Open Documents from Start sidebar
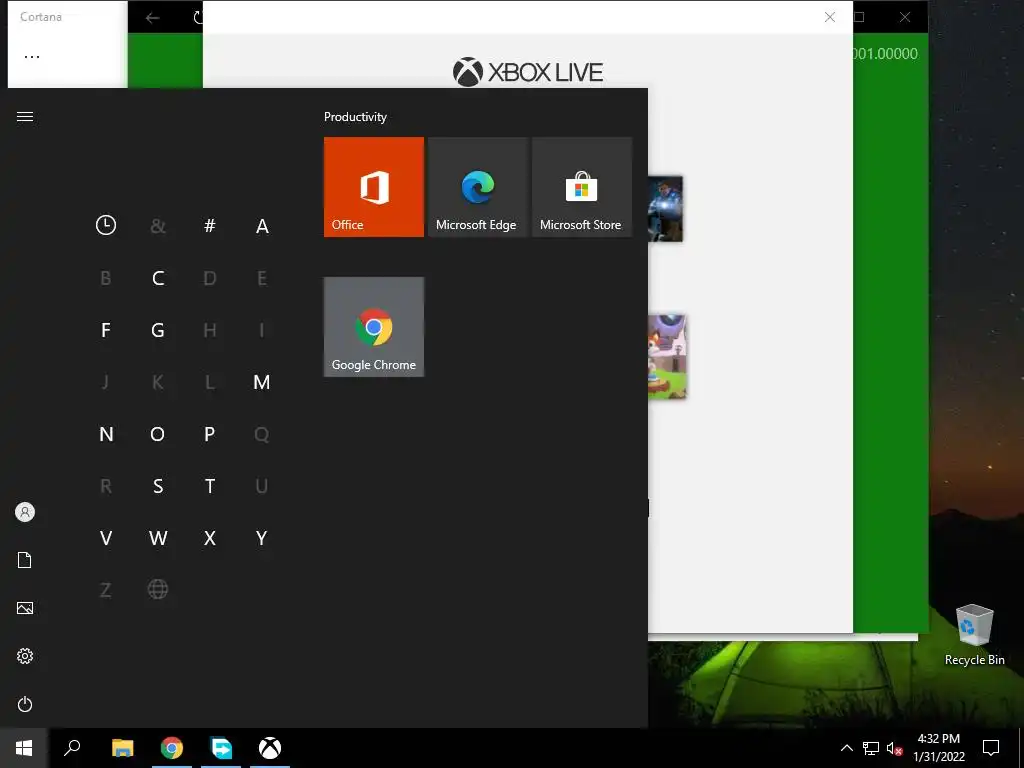 pyautogui.click(x=25, y=560)
